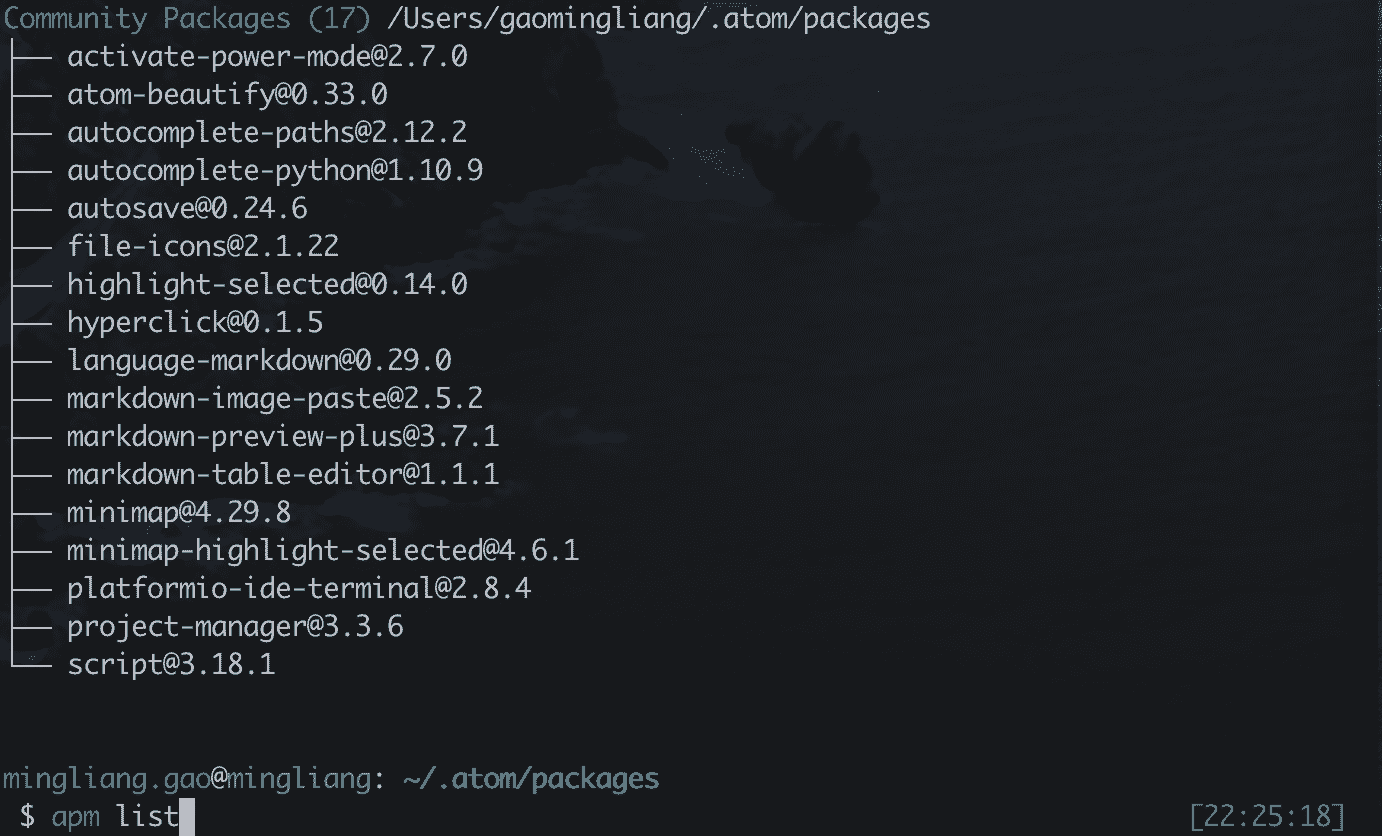Click the file-icons@2.1.22 entry

pyautogui.click(x=203, y=246)
